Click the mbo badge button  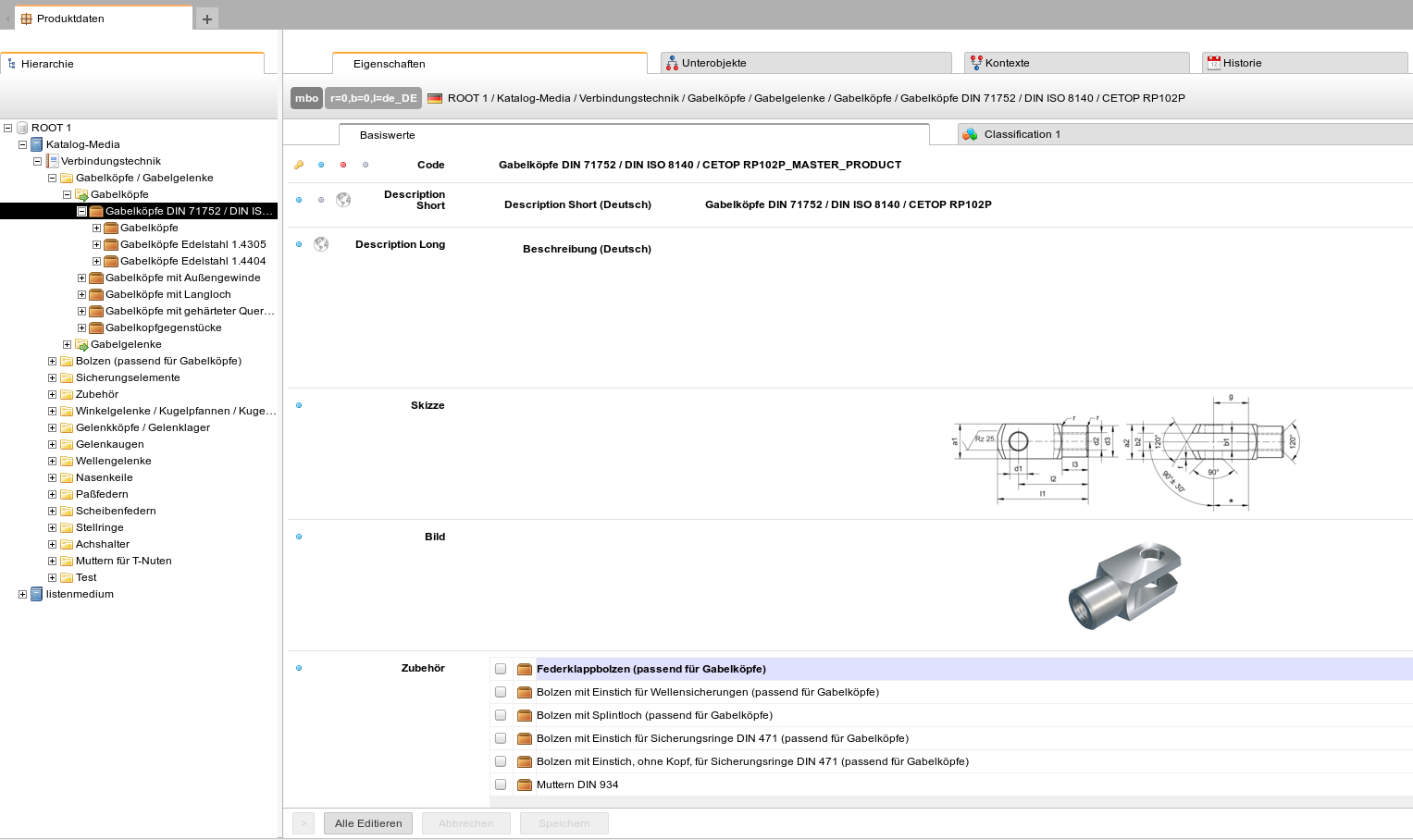(306, 98)
